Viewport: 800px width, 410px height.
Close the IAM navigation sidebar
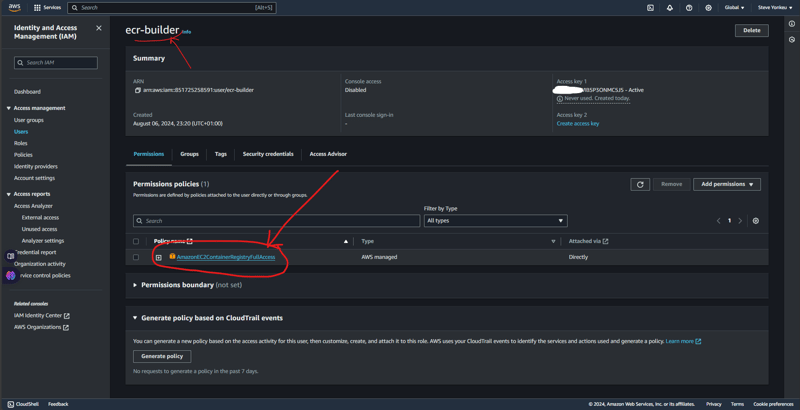(x=99, y=28)
